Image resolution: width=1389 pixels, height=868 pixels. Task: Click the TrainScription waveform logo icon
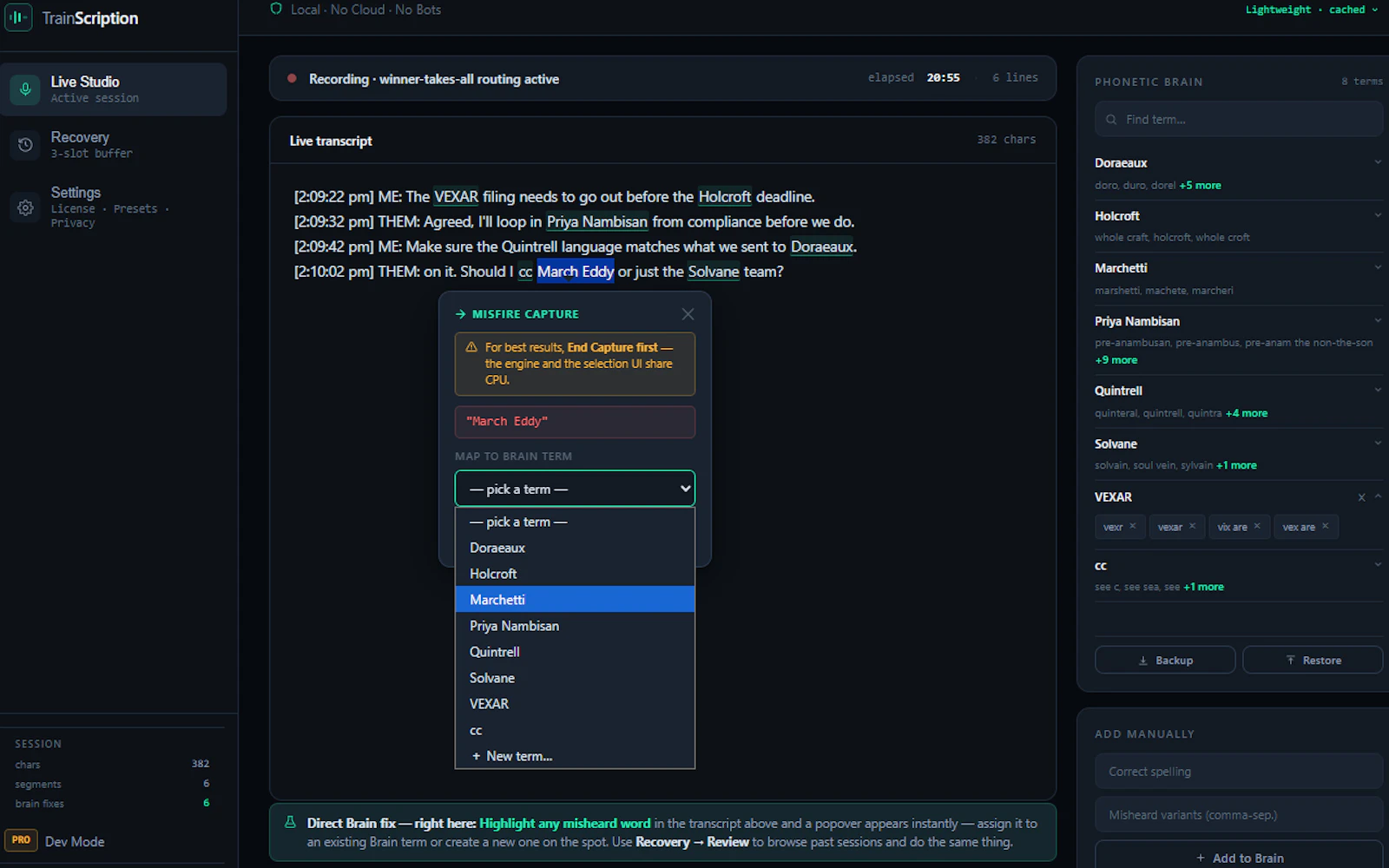18,17
